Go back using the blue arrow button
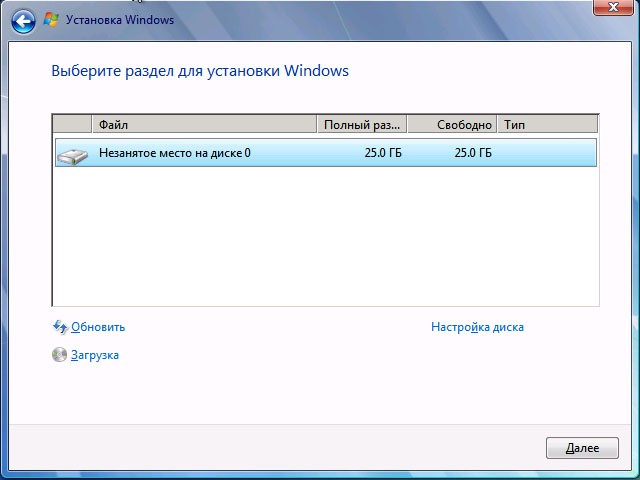This screenshot has height=480, width=640. [23, 22]
